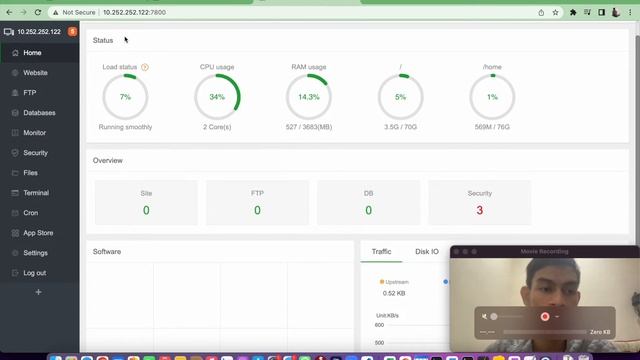Click the reading list icon in browser toolbar

coord(587,13)
